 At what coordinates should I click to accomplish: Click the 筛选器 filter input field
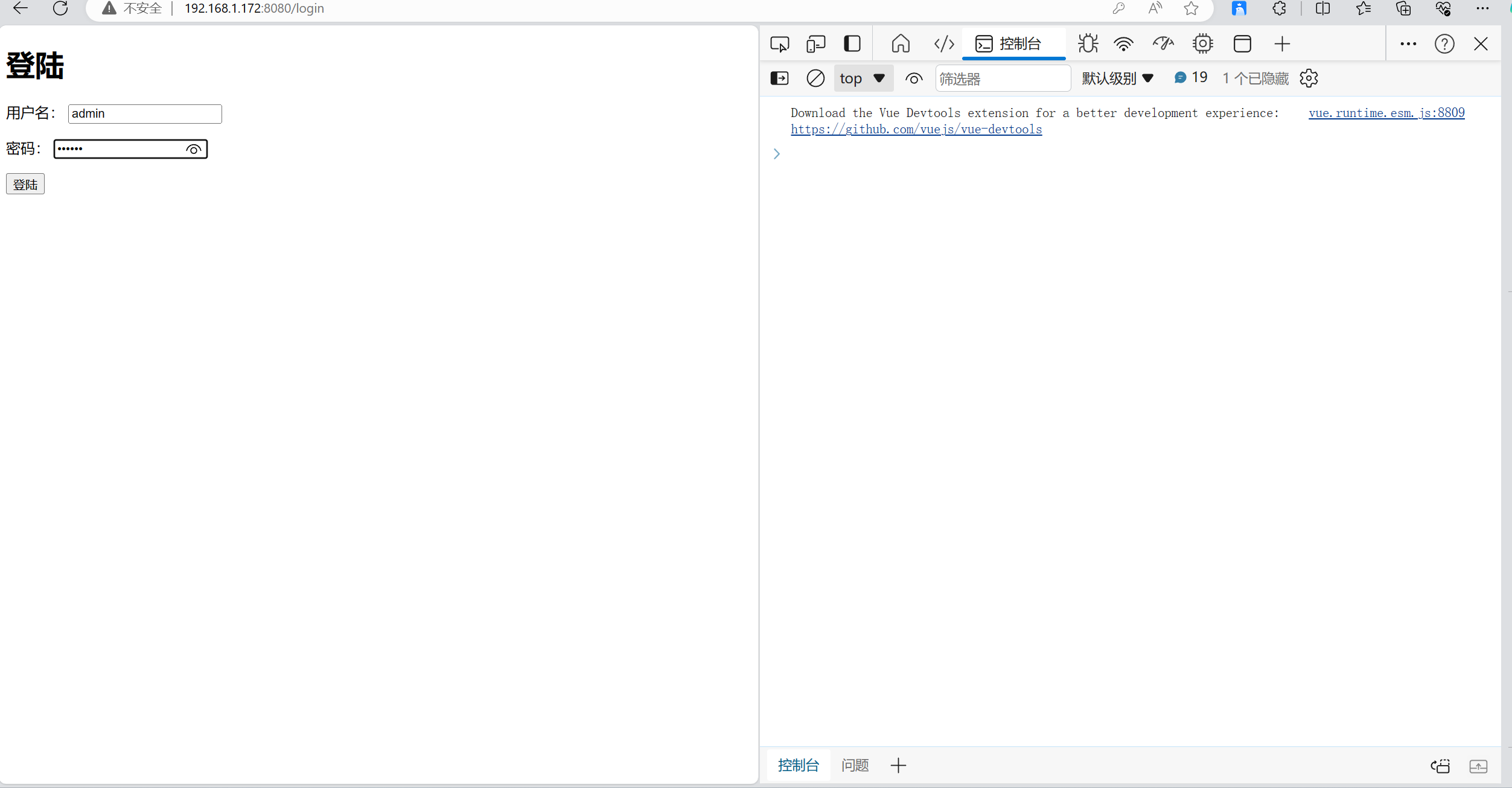1002,79
